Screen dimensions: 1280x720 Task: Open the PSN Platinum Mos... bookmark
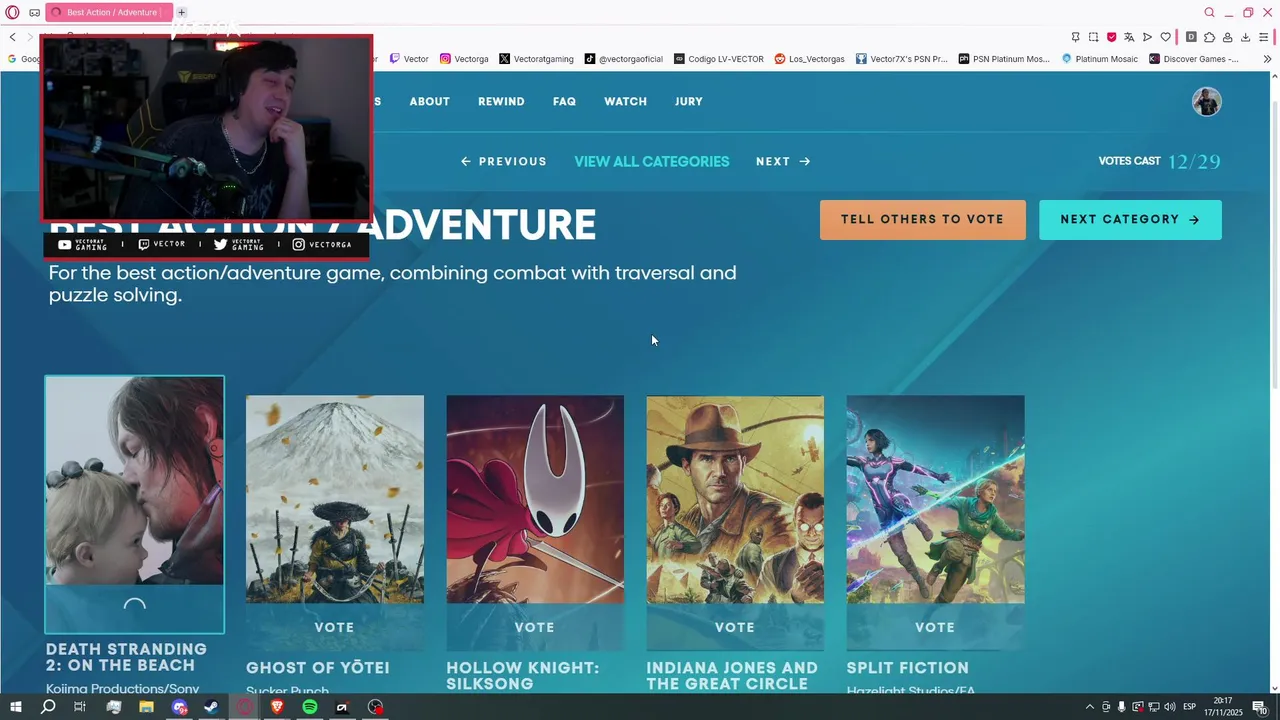tap(1004, 59)
